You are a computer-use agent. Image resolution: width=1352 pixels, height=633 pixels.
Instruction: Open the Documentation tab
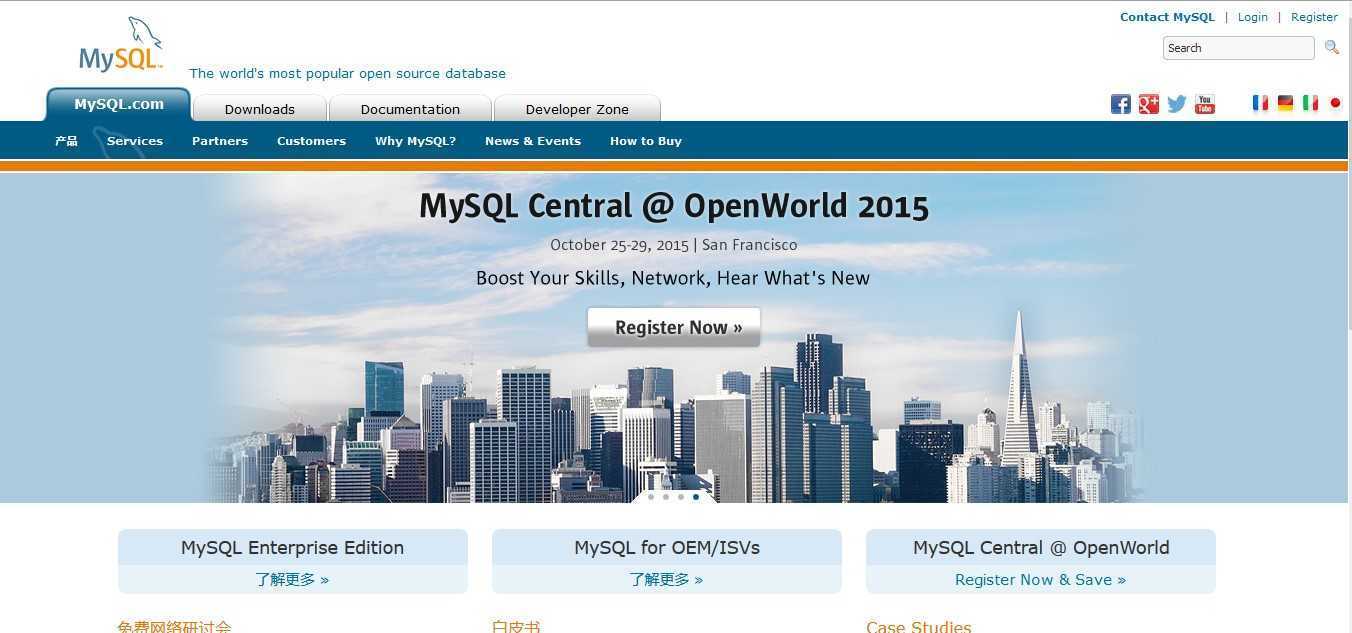pyautogui.click(x=410, y=109)
